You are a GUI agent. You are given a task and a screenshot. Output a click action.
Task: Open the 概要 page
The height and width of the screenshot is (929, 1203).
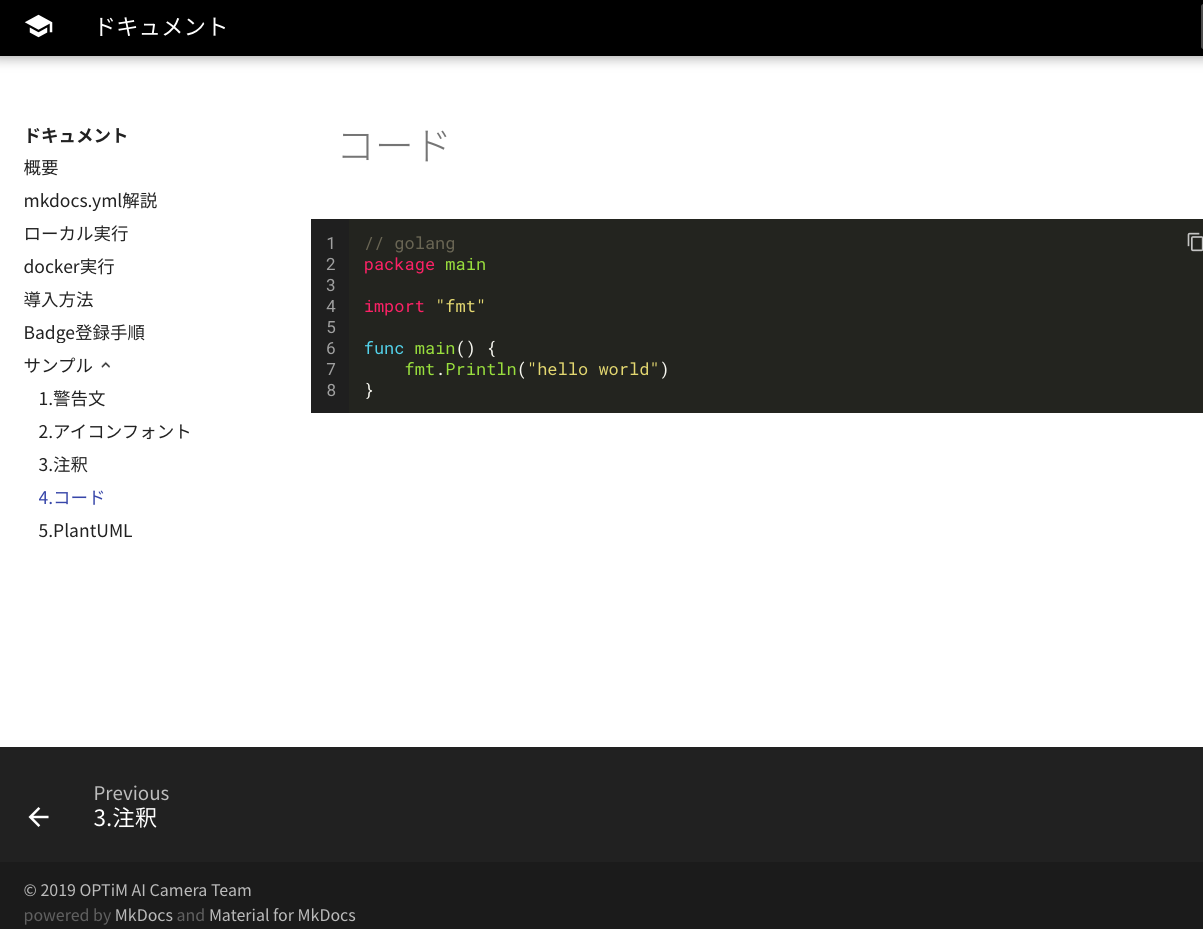point(41,167)
